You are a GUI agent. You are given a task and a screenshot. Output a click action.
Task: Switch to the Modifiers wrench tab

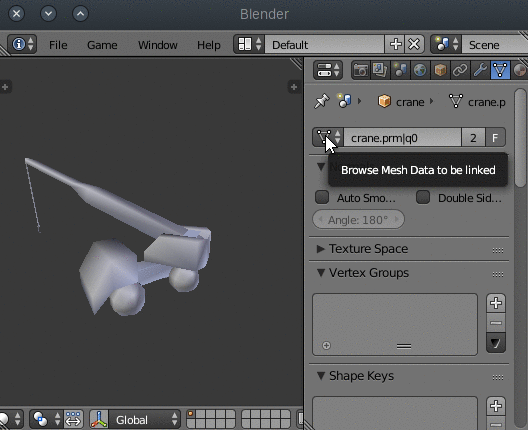coord(480,70)
